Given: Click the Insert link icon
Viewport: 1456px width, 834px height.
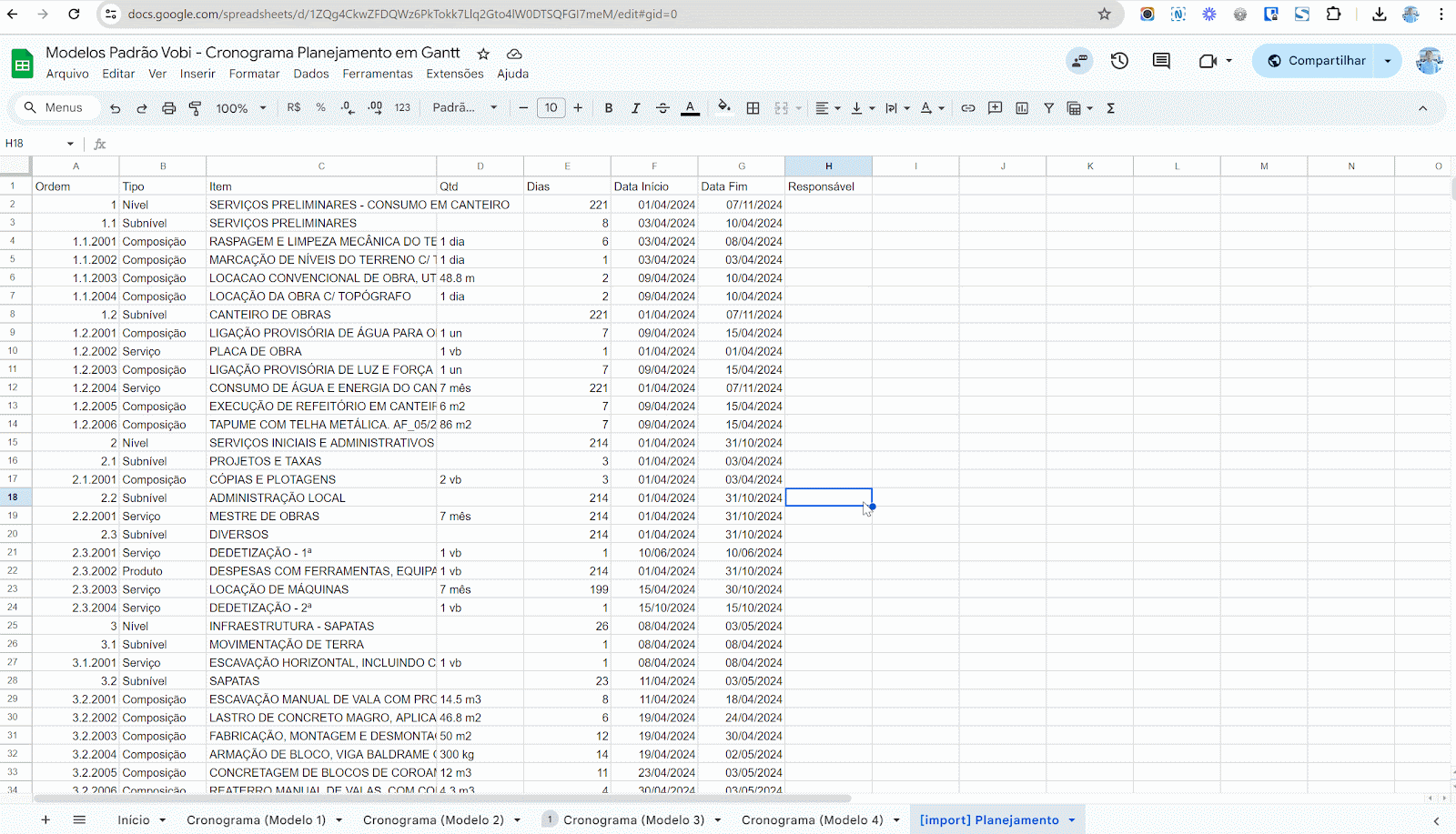Looking at the screenshot, I should 968,108.
